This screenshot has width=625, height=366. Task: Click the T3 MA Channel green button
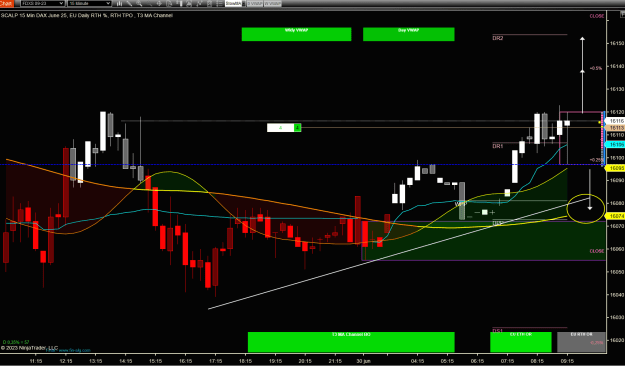(x=351, y=342)
